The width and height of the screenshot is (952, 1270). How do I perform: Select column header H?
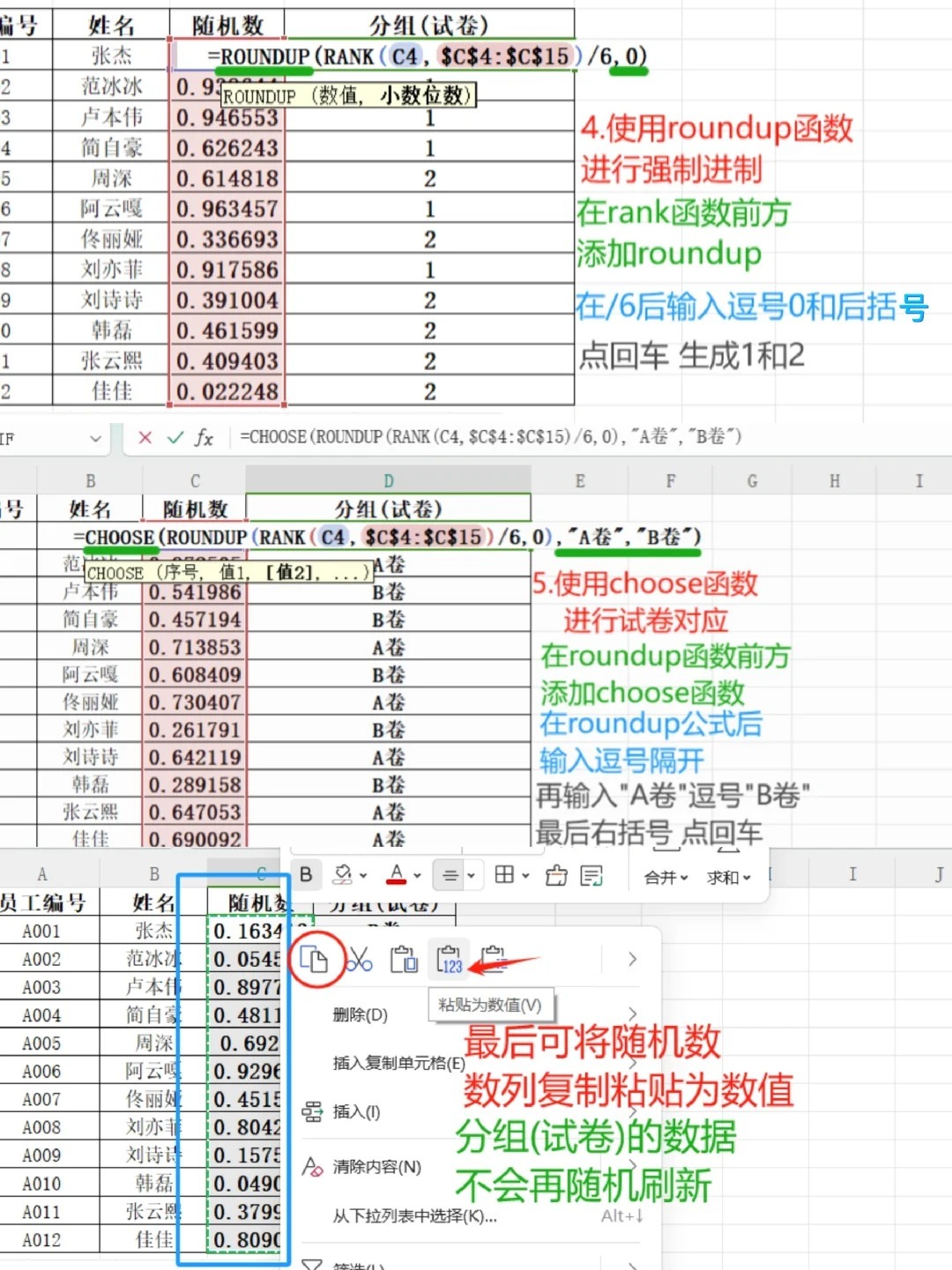coord(834,481)
